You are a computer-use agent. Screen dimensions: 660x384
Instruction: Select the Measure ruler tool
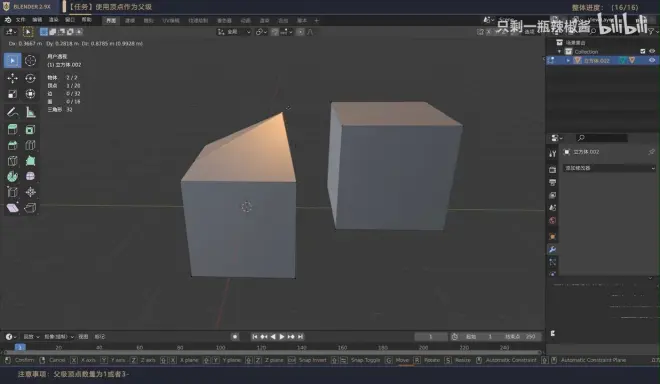[30, 112]
